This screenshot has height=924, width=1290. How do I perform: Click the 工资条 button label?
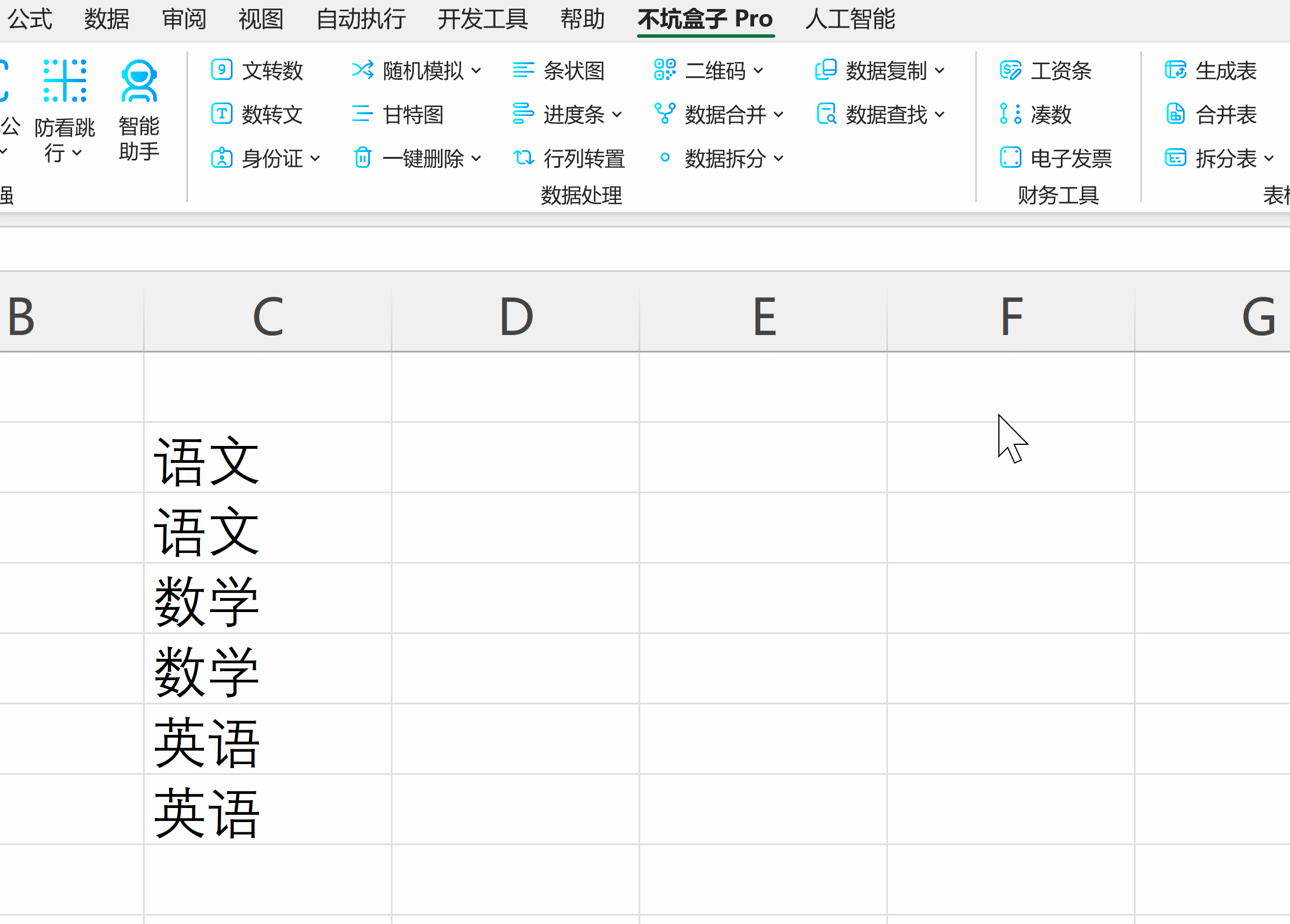[1061, 71]
